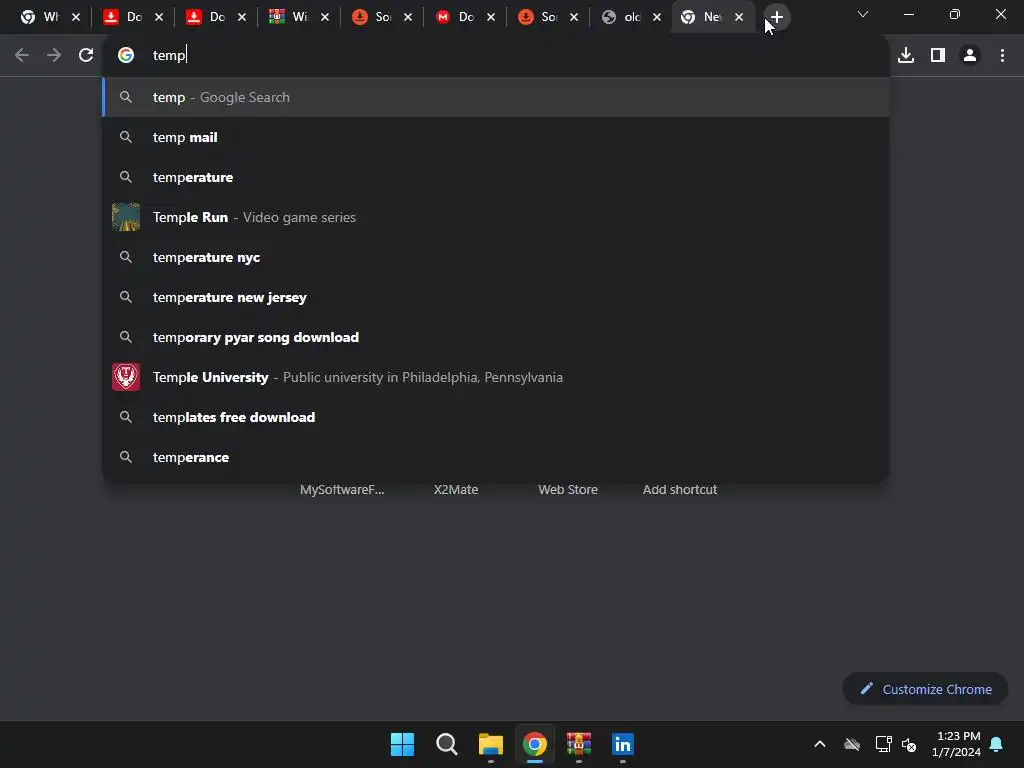Click Add shortcut
The height and width of the screenshot is (768, 1024).
click(680, 489)
